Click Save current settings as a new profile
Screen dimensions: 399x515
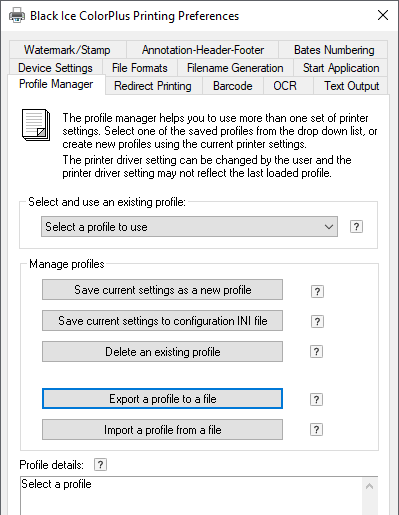tap(162, 290)
